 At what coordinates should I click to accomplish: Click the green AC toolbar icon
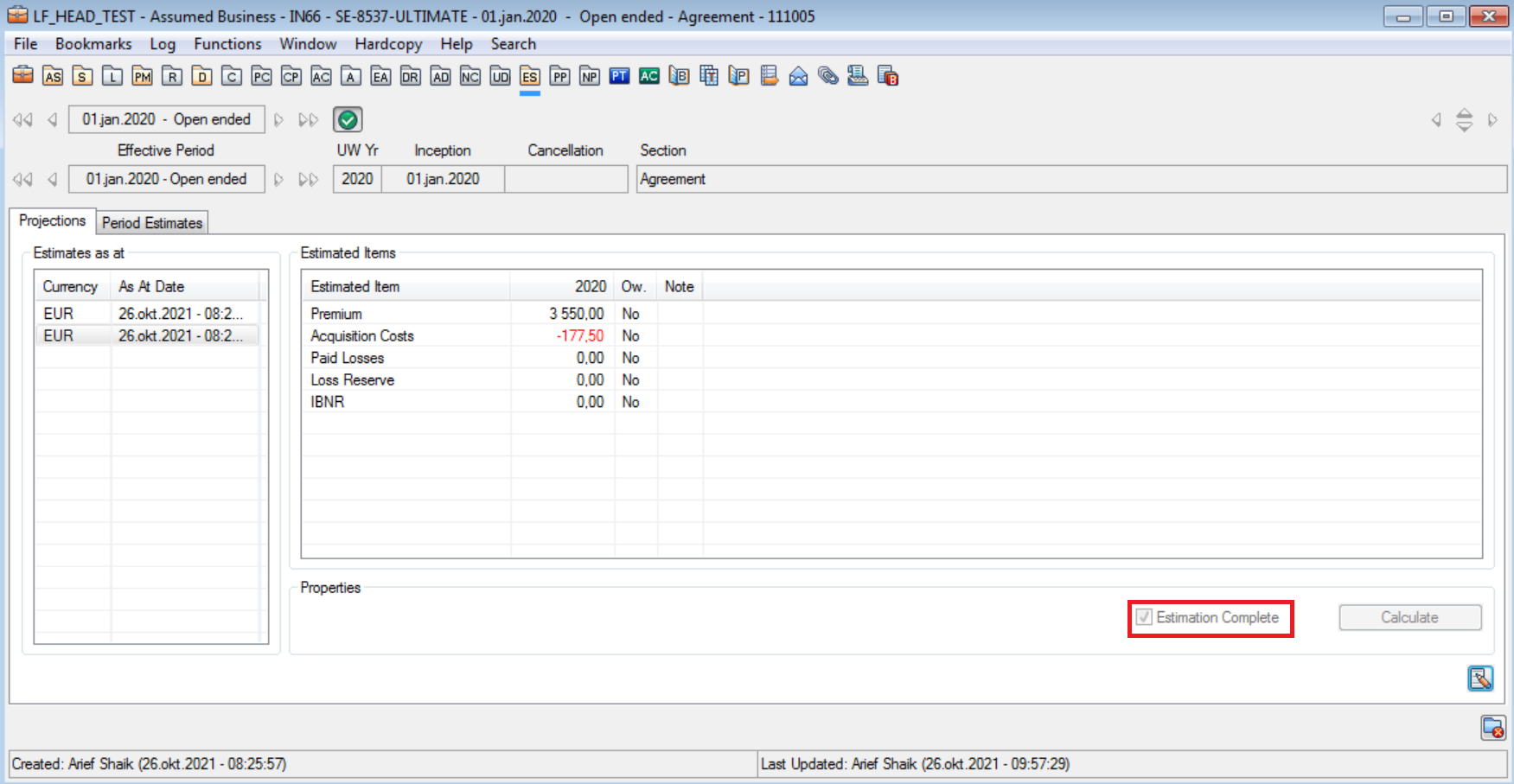click(648, 76)
